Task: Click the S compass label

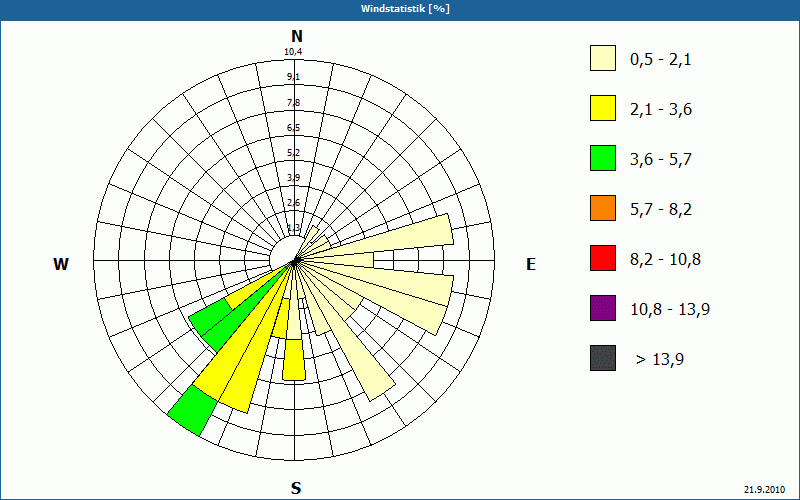Action: 296,488
